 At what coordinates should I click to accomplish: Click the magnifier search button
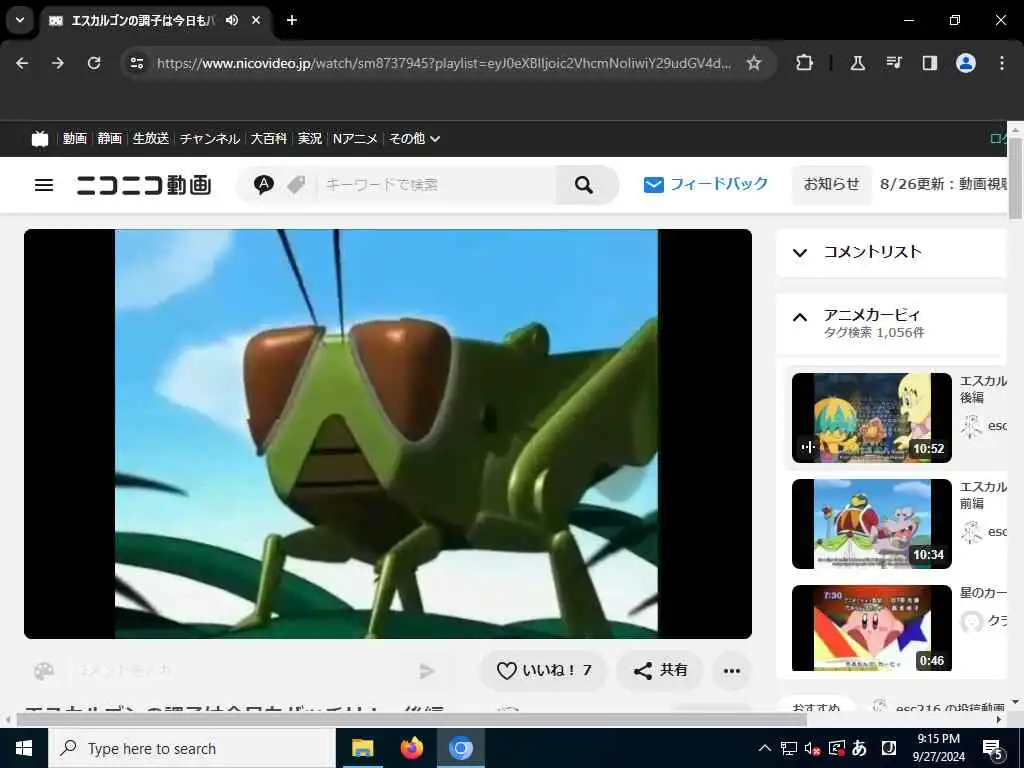(584, 185)
